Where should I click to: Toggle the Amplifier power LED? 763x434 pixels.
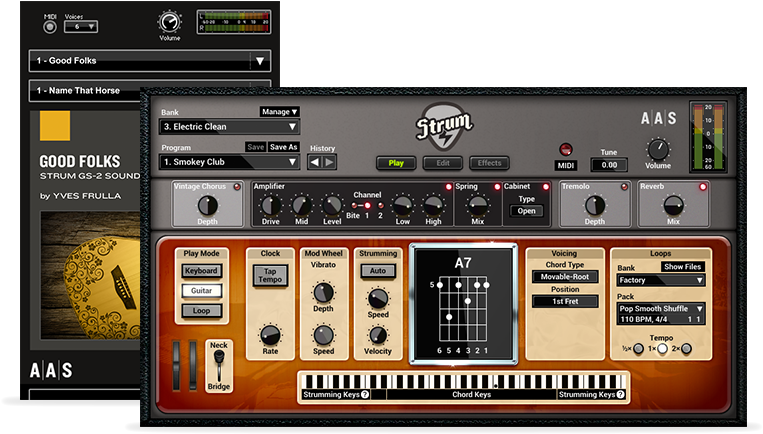pyautogui.click(x=449, y=187)
